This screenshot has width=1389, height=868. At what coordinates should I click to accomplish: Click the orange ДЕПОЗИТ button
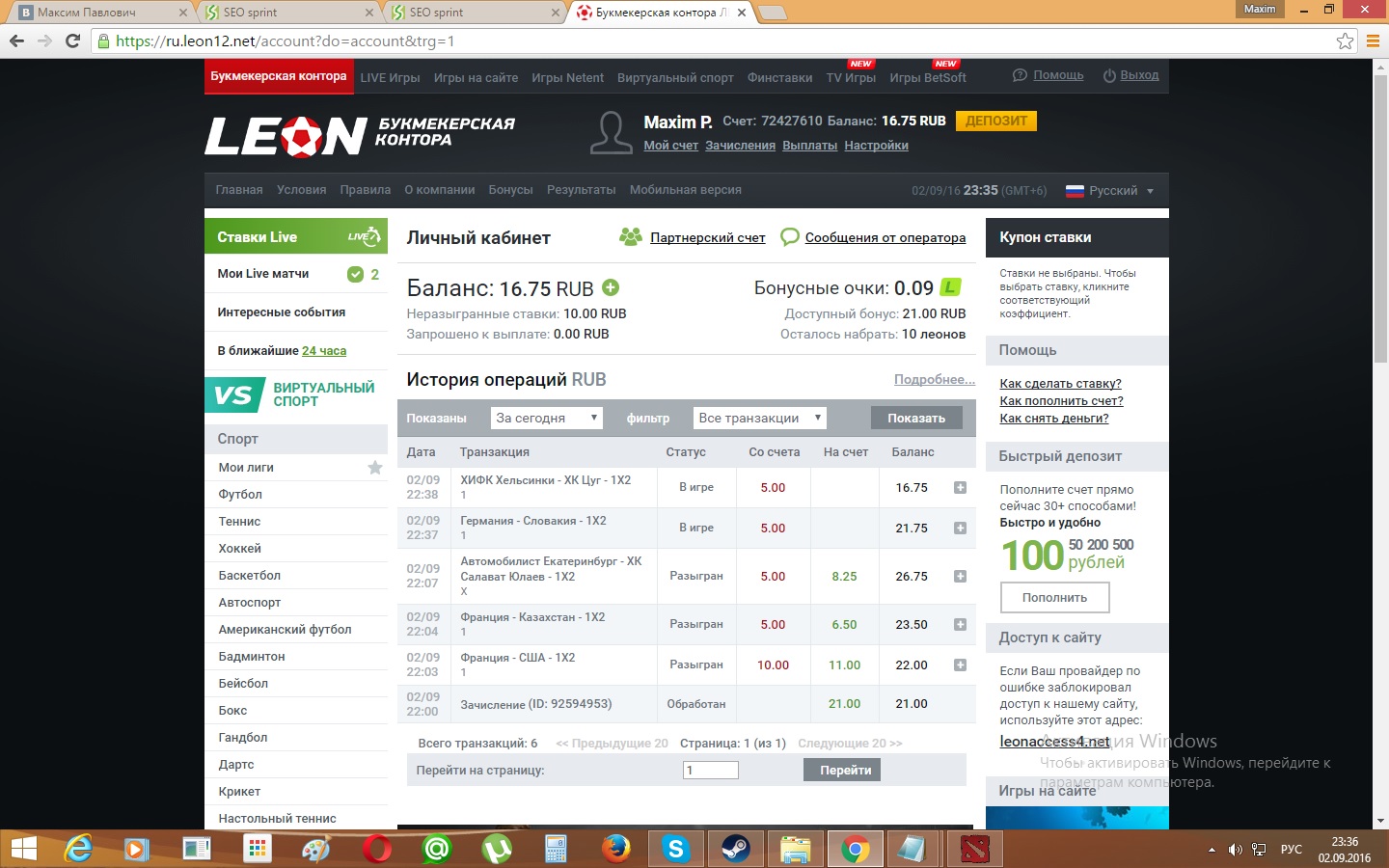(996, 121)
